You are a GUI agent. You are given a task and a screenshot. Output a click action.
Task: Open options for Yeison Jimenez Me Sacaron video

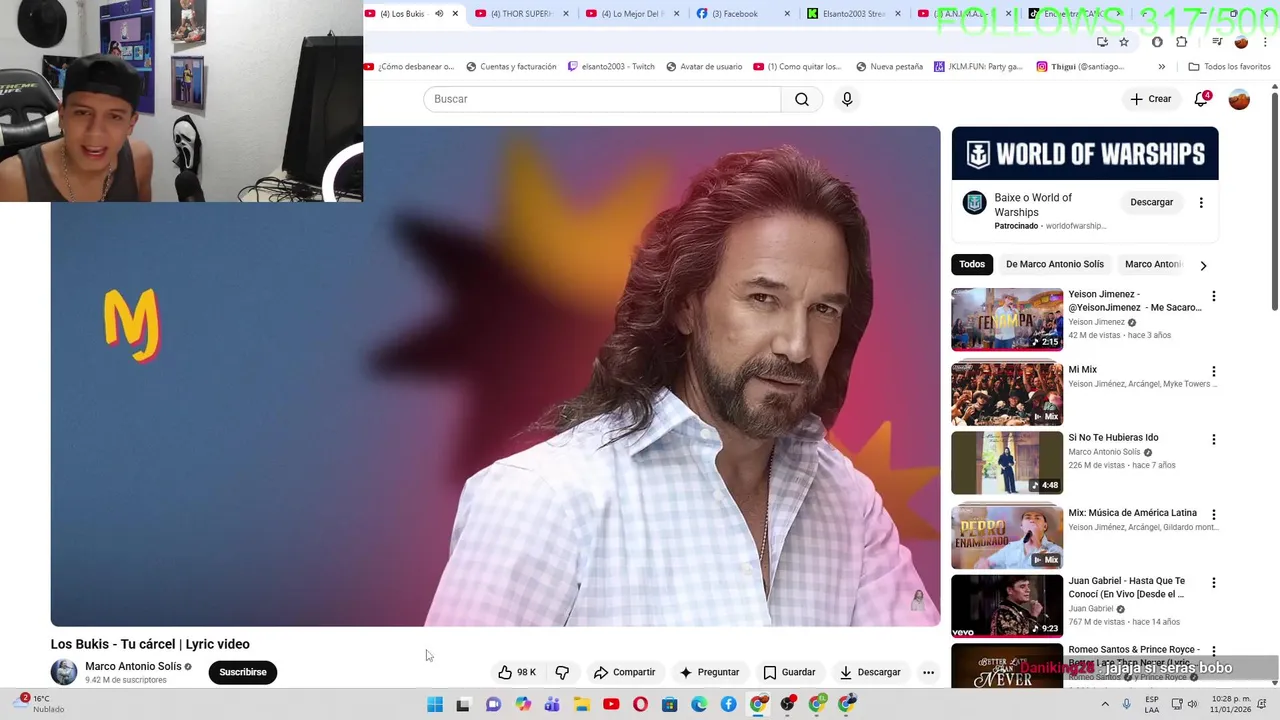click(x=1213, y=296)
